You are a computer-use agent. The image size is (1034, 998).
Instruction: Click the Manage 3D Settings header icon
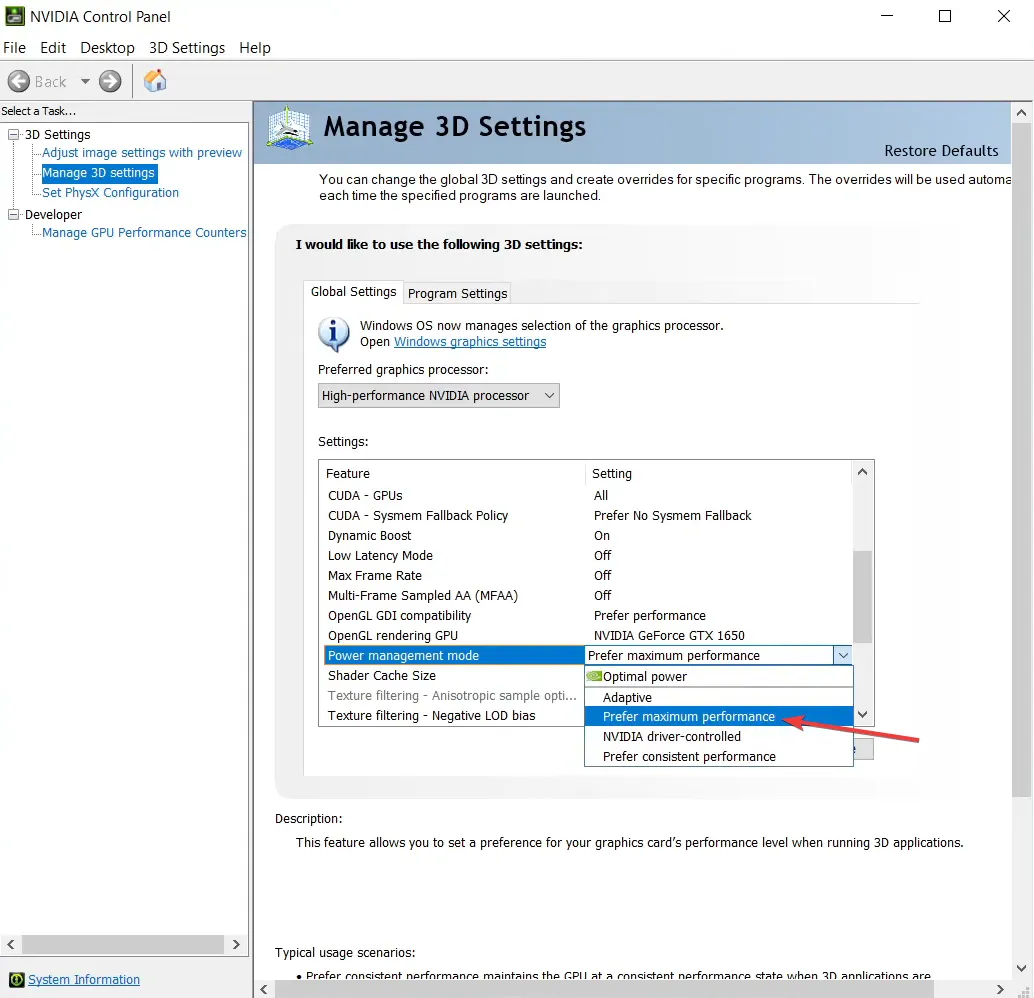289,128
